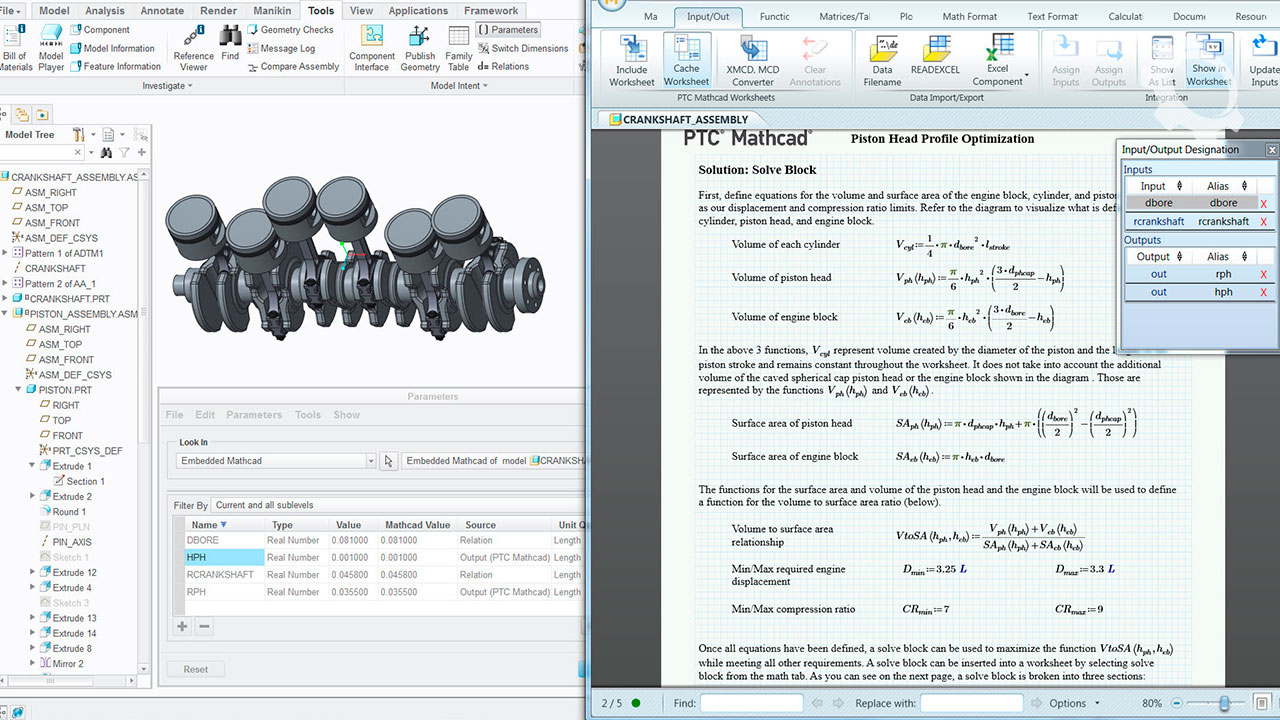Click the XMCD, MCD Converter icon
Viewport: 1280px width, 720px height.
(753, 60)
